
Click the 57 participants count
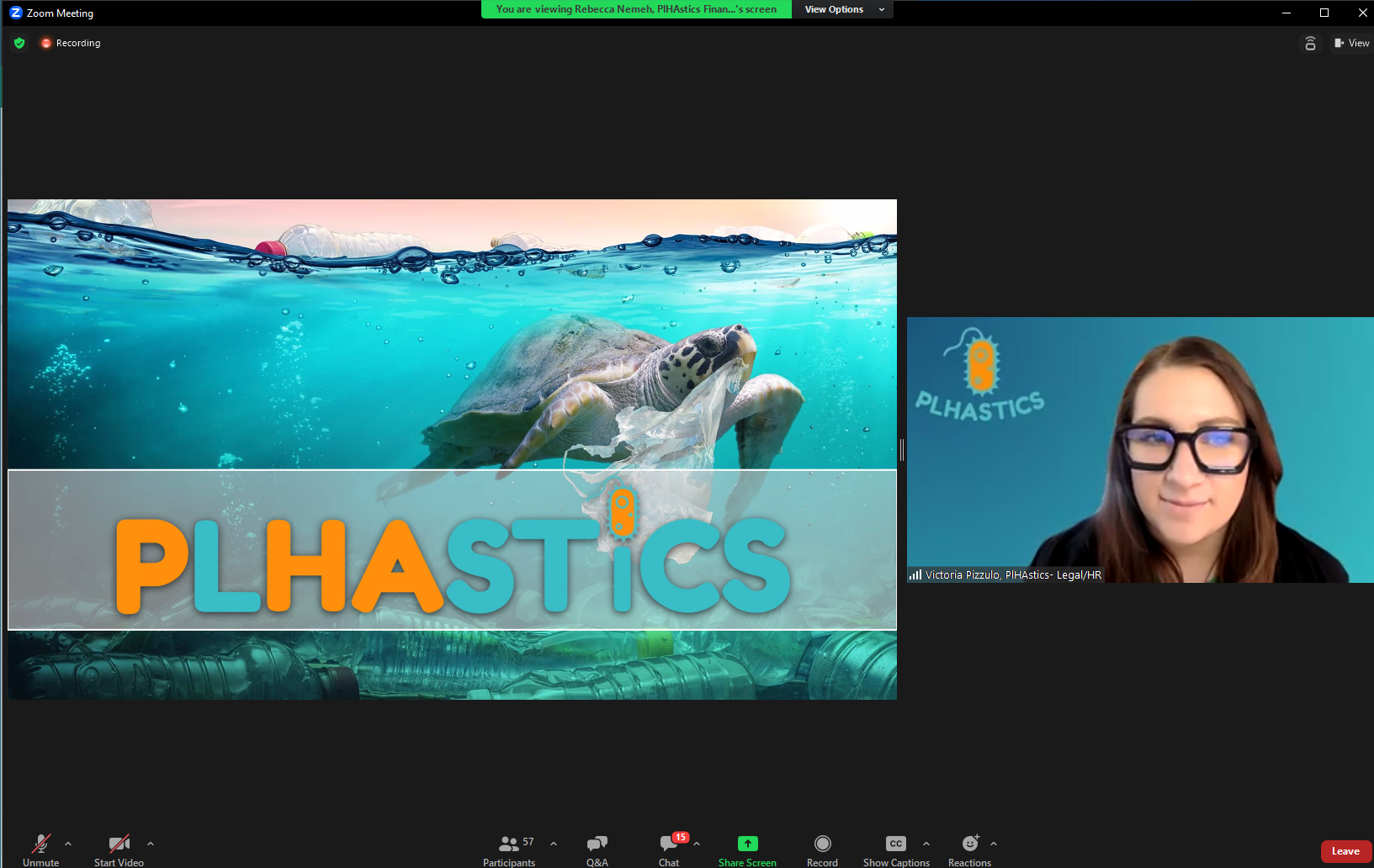pos(528,842)
